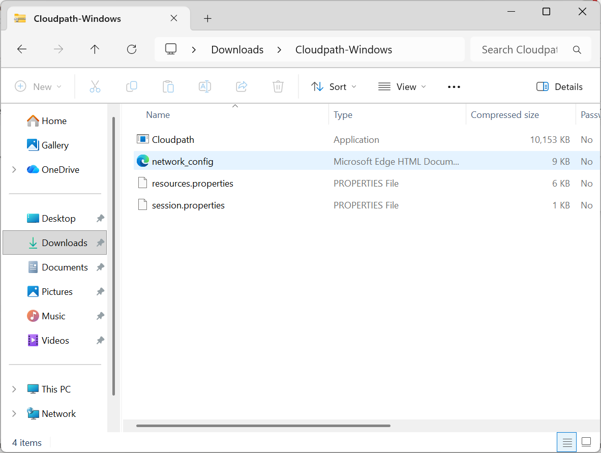Open the Sort dropdown
The height and width of the screenshot is (453, 601).
point(333,87)
